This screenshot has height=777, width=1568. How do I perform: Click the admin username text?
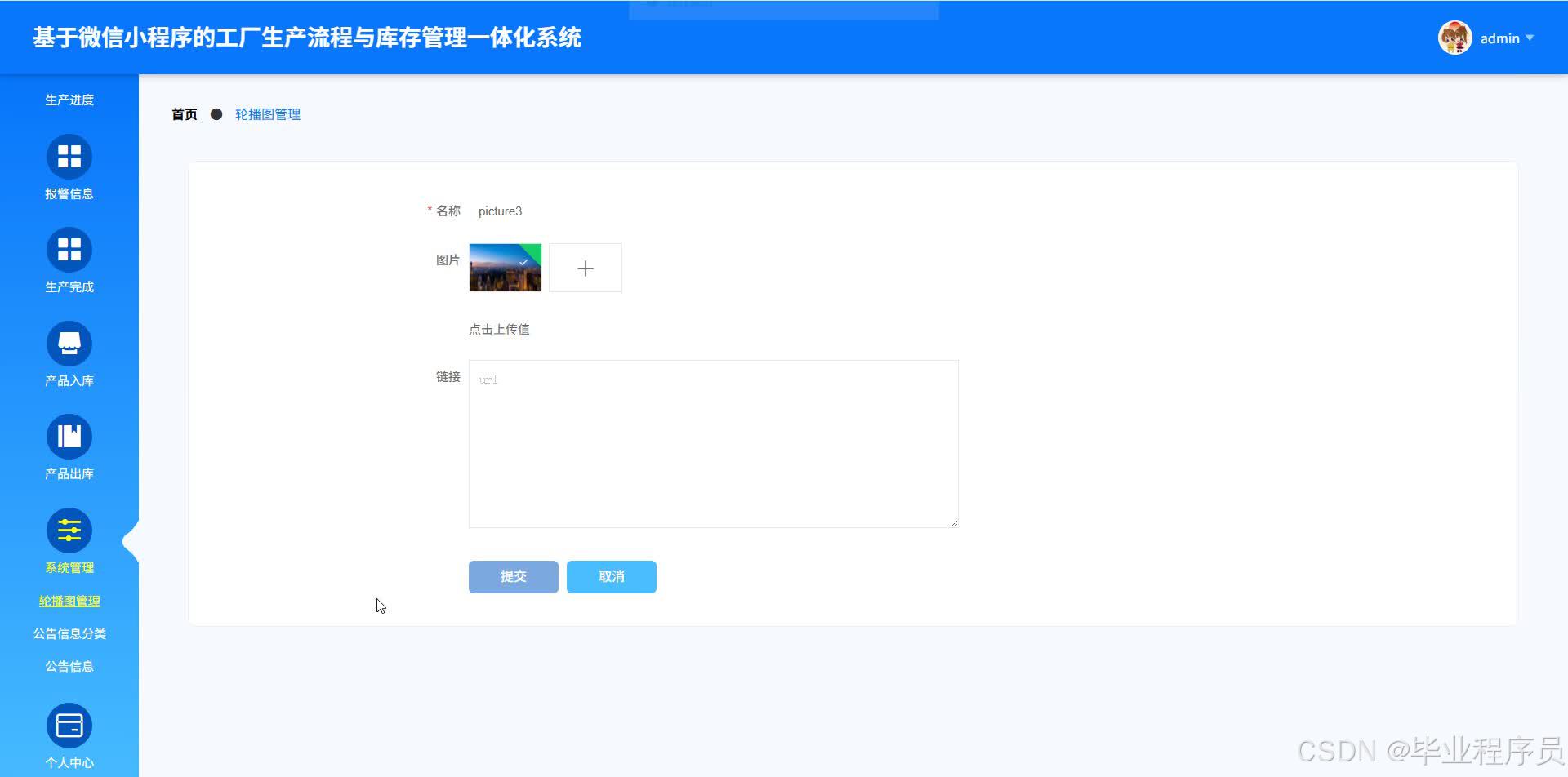click(1499, 38)
